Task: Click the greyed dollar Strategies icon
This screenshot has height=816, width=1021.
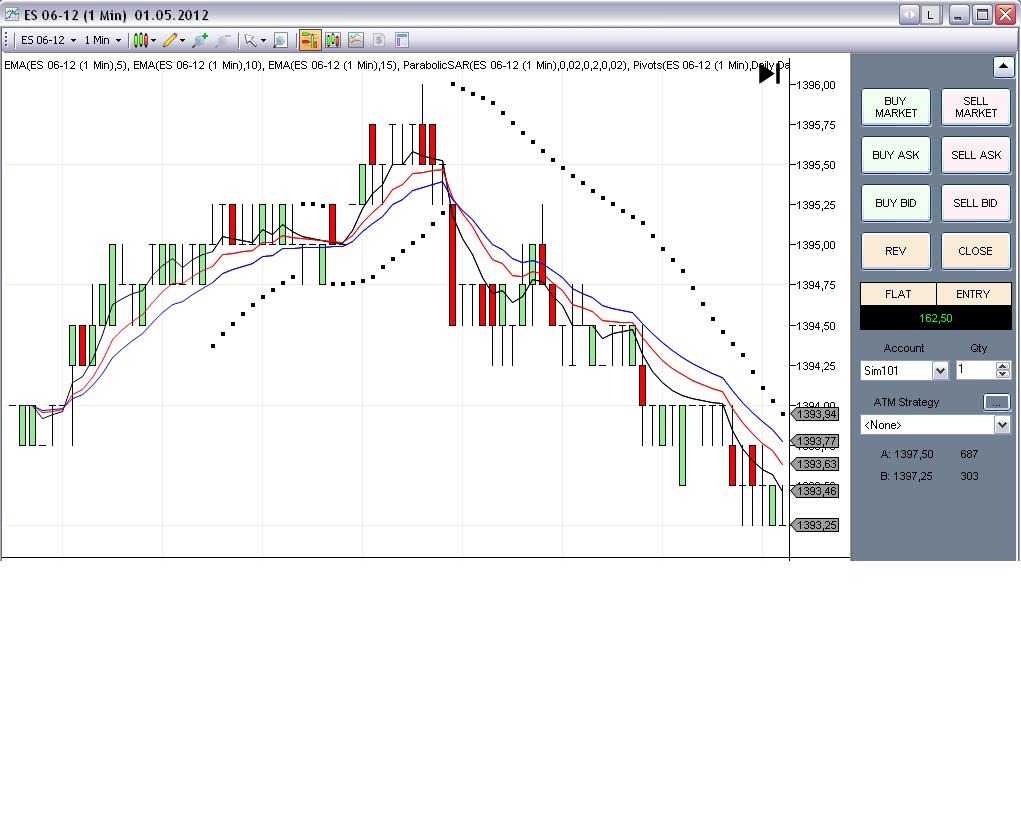Action: point(379,40)
